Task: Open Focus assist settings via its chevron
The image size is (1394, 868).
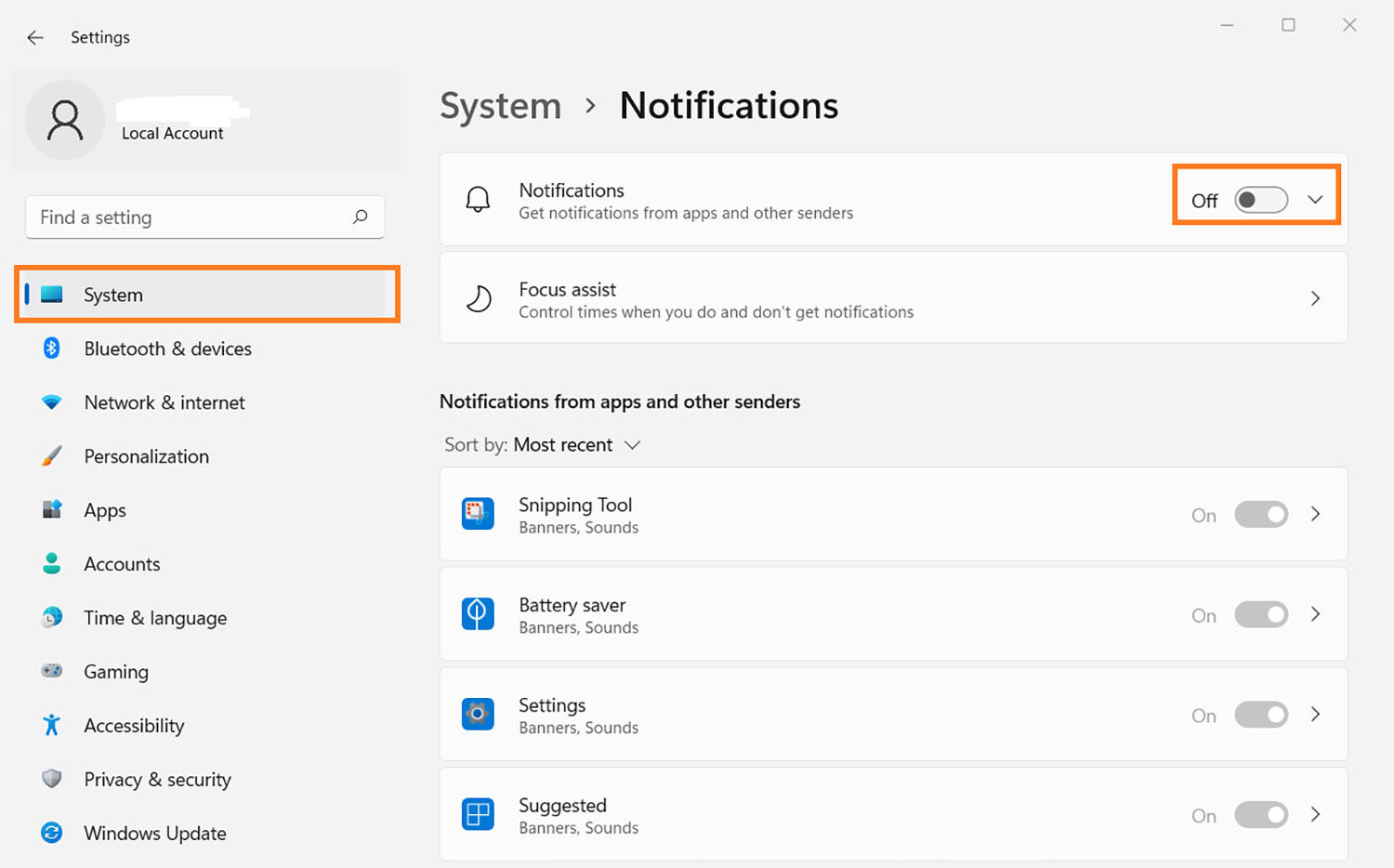Action: click(x=1315, y=298)
